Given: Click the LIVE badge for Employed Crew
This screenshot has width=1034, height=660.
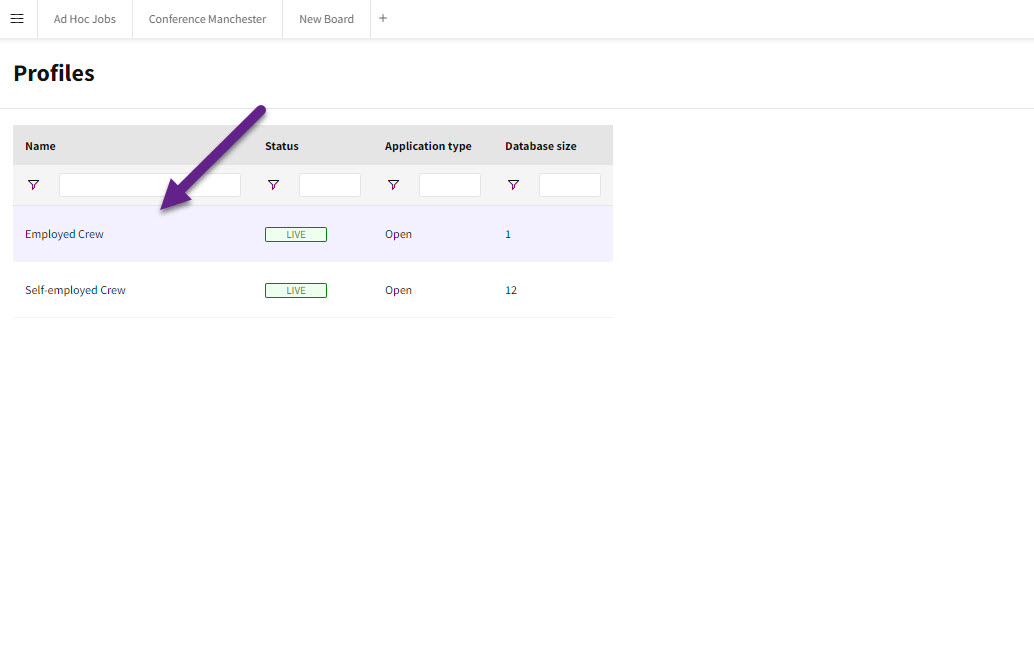Looking at the screenshot, I should coord(296,234).
